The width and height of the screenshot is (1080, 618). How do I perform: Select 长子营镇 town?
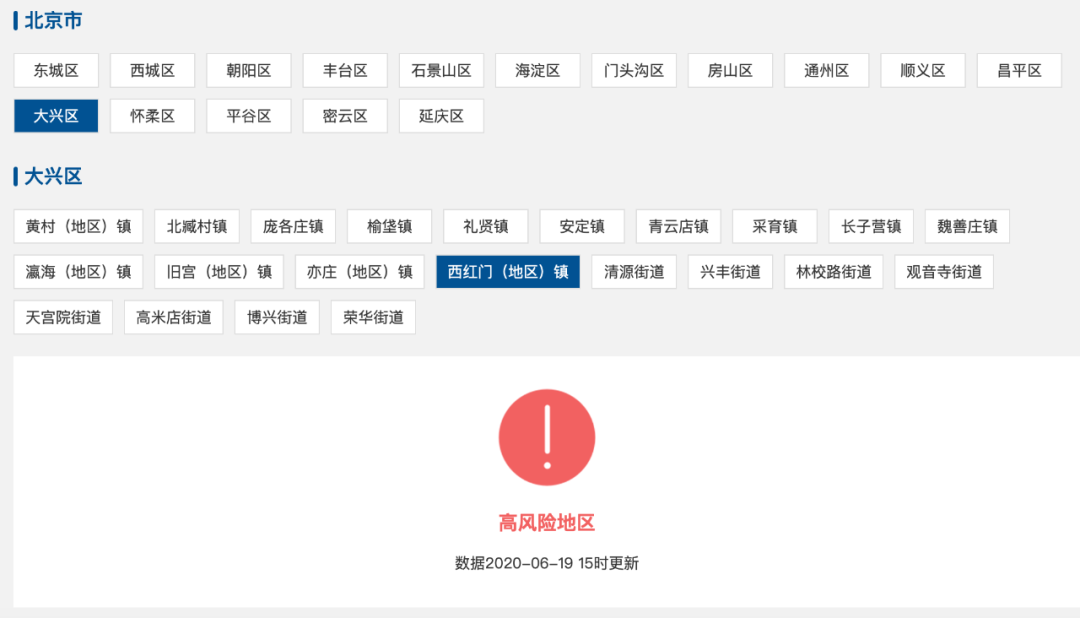click(x=871, y=227)
